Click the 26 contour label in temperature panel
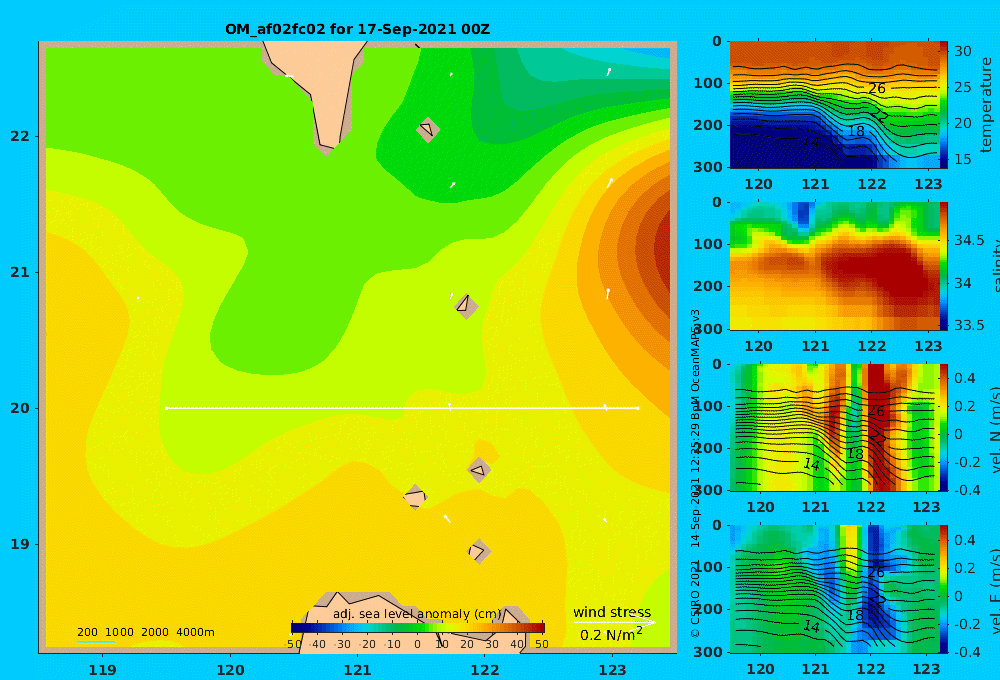This screenshot has width=1000, height=680. click(x=877, y=89)
